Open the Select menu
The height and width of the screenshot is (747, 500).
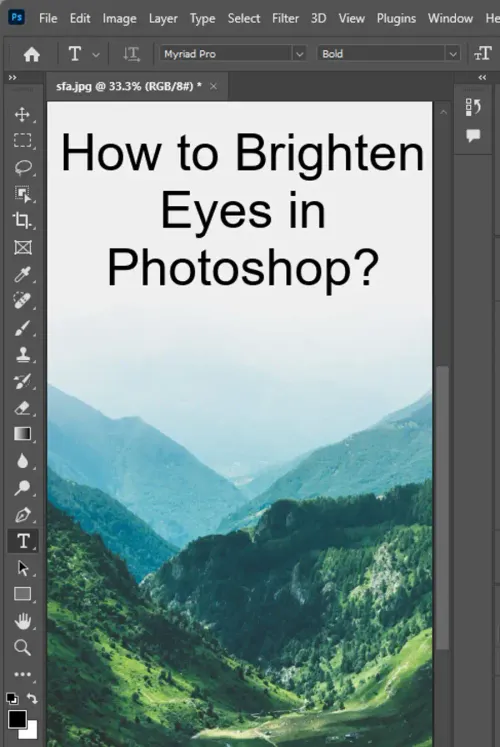click(x=244, y=19)
